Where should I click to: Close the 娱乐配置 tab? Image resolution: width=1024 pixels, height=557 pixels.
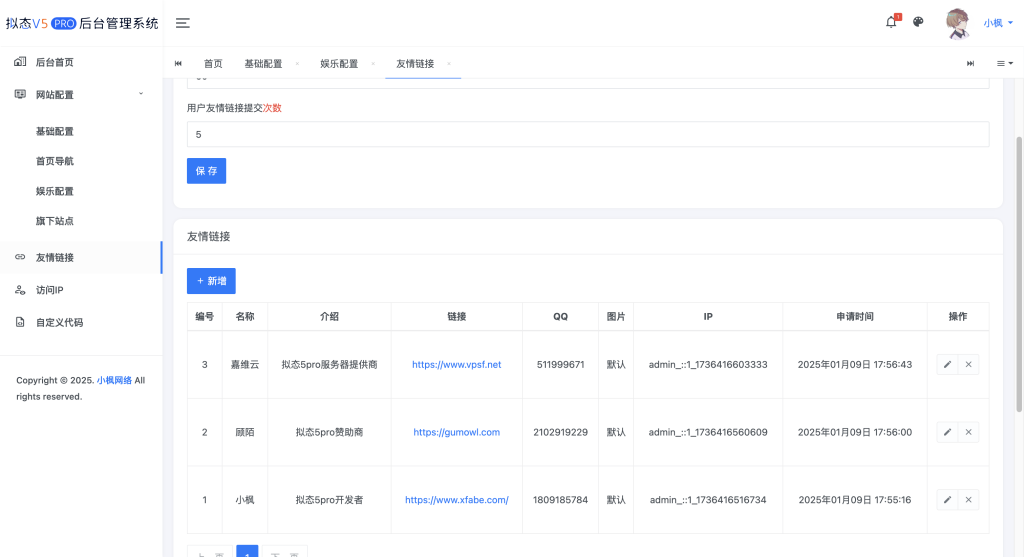coord(373,63)
